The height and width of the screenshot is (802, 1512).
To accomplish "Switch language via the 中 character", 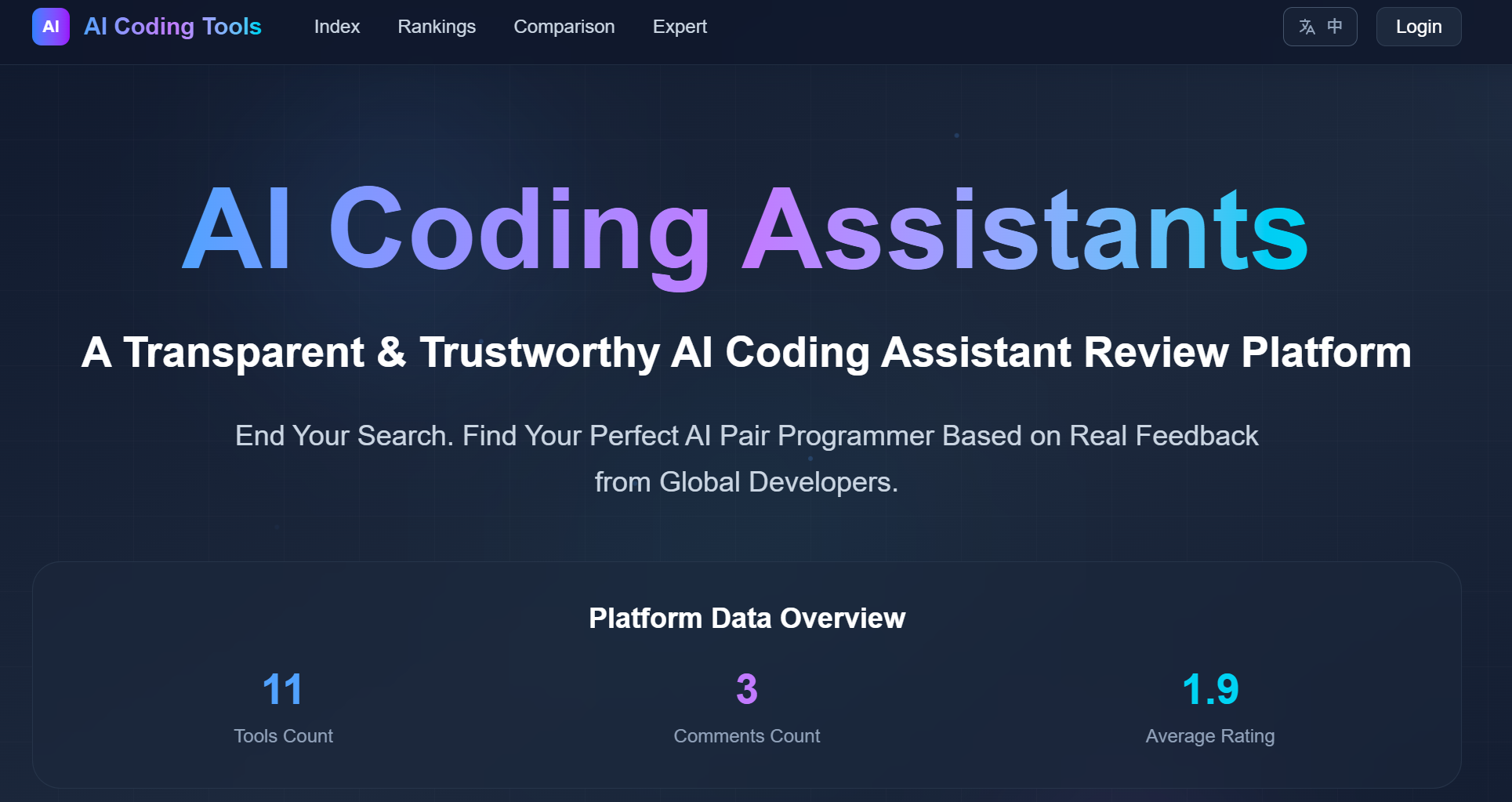I will (x=1334, y=27).
